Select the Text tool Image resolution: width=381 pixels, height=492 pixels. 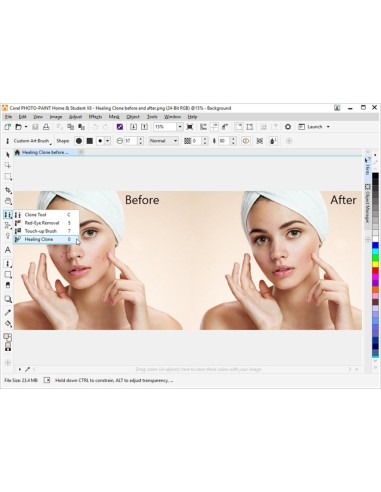(x=8, y=250)
